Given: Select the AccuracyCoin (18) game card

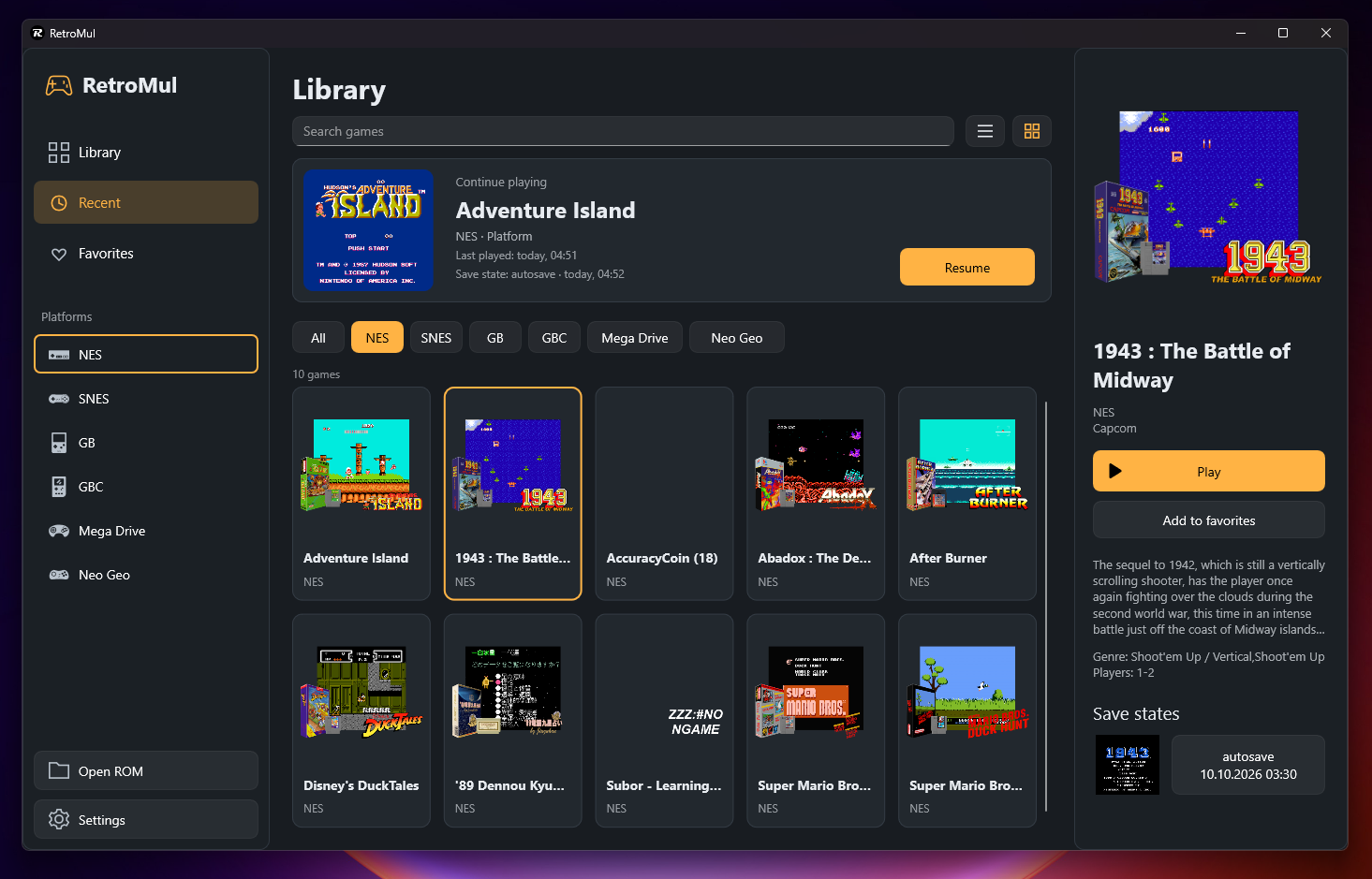Looking at the screenshot, I should click(665, 493).
